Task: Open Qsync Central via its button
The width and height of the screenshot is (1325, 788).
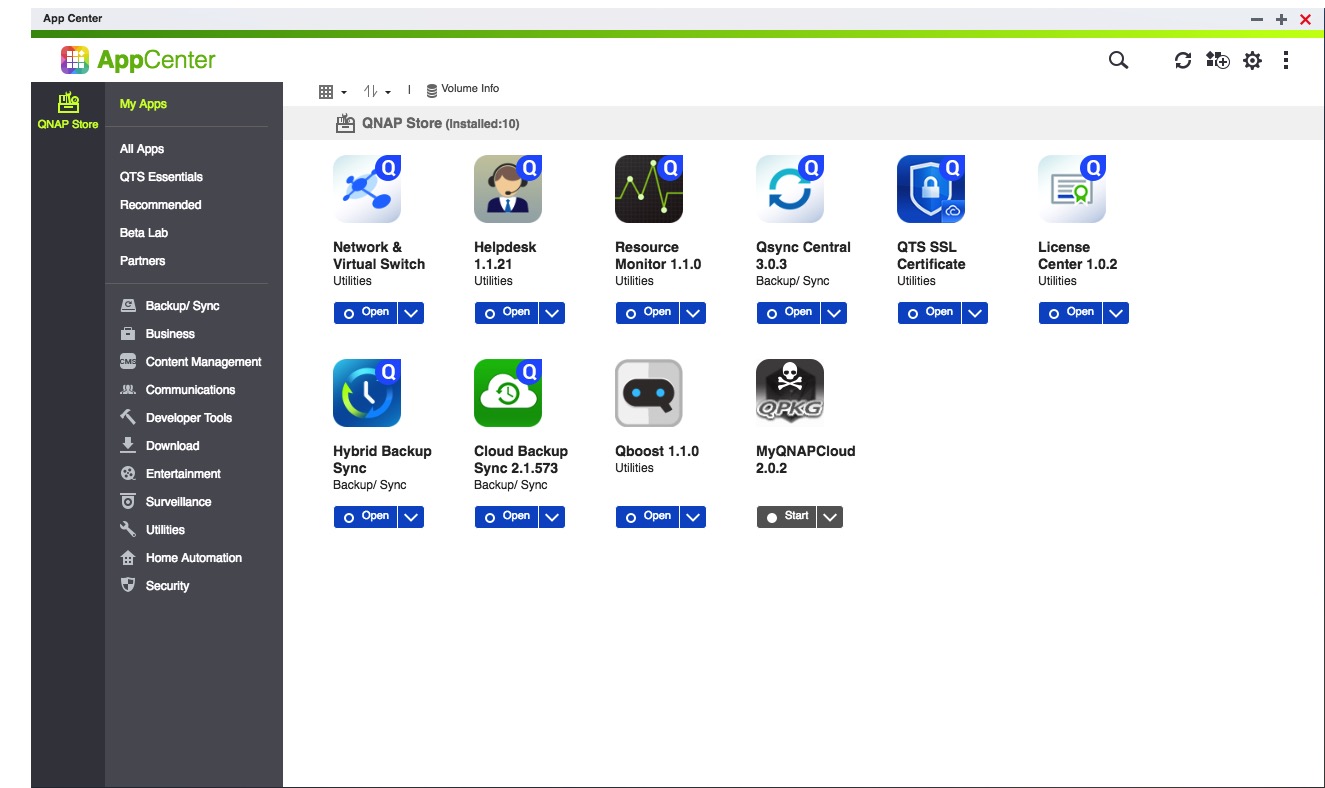Action: 788,313
